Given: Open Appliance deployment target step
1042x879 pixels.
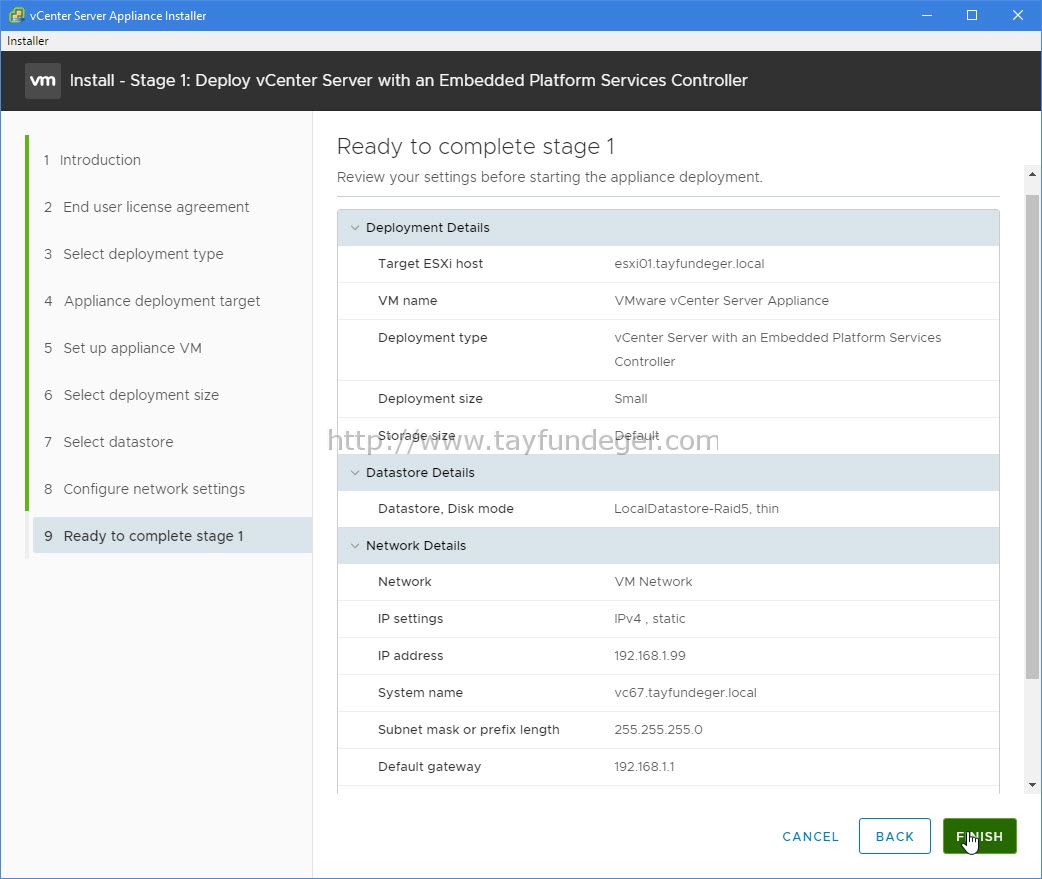Looking at the screenshot, I should pyautogui.click(x=152, y=302).
